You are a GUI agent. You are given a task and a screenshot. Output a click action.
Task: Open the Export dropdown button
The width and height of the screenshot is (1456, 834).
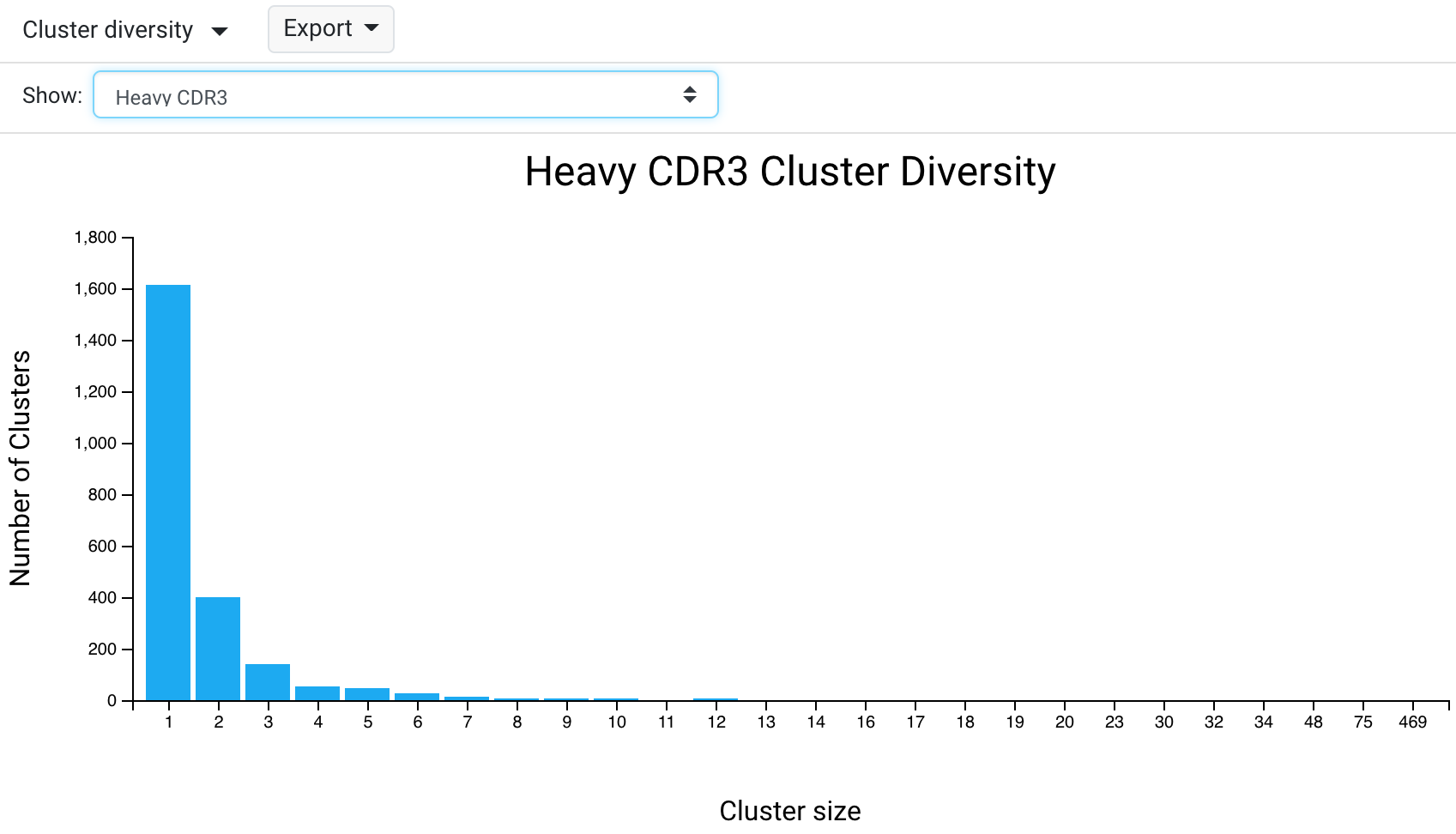pos(330,29)
